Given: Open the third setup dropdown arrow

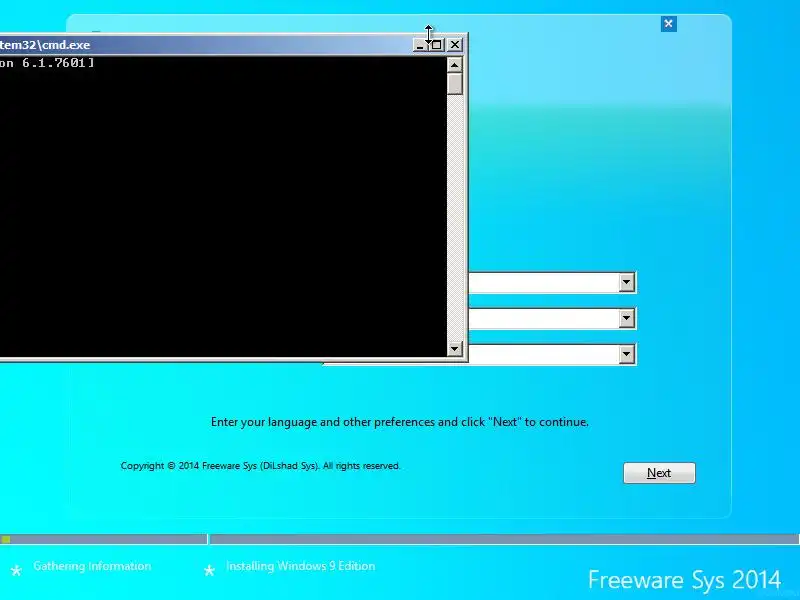Looking at the screenshot, I should point(627,354).
